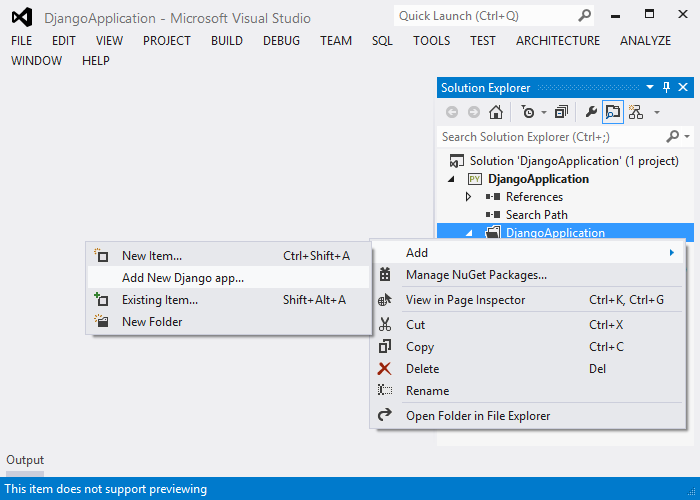
Task: Collapse the highlighted DjangoApplication folder
Action: click(469, 233)
